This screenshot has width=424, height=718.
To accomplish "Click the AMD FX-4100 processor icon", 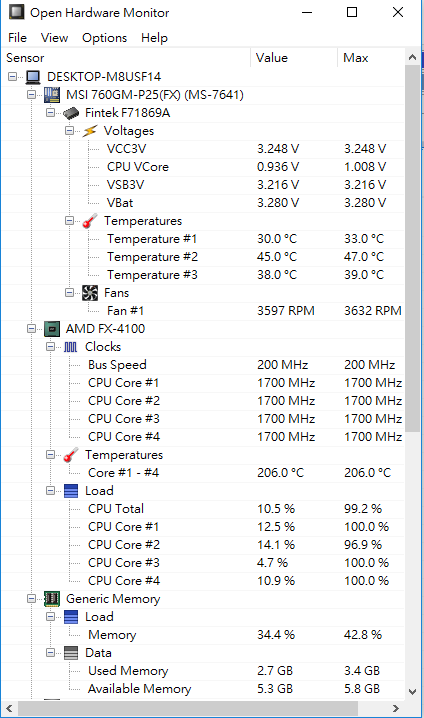I will 52,329.
